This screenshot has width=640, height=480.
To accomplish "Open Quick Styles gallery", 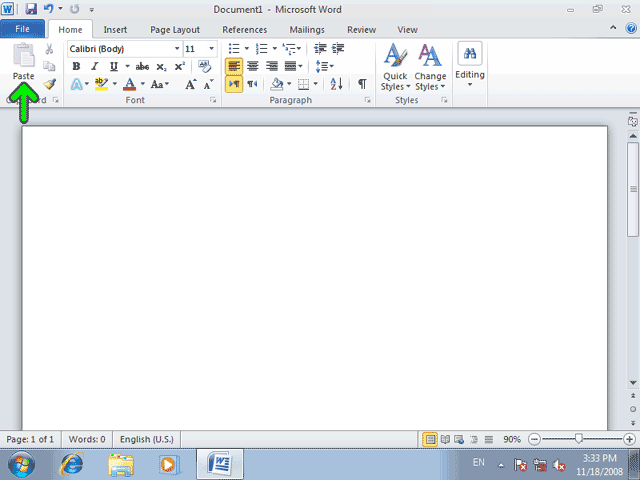I will [395, 67].
